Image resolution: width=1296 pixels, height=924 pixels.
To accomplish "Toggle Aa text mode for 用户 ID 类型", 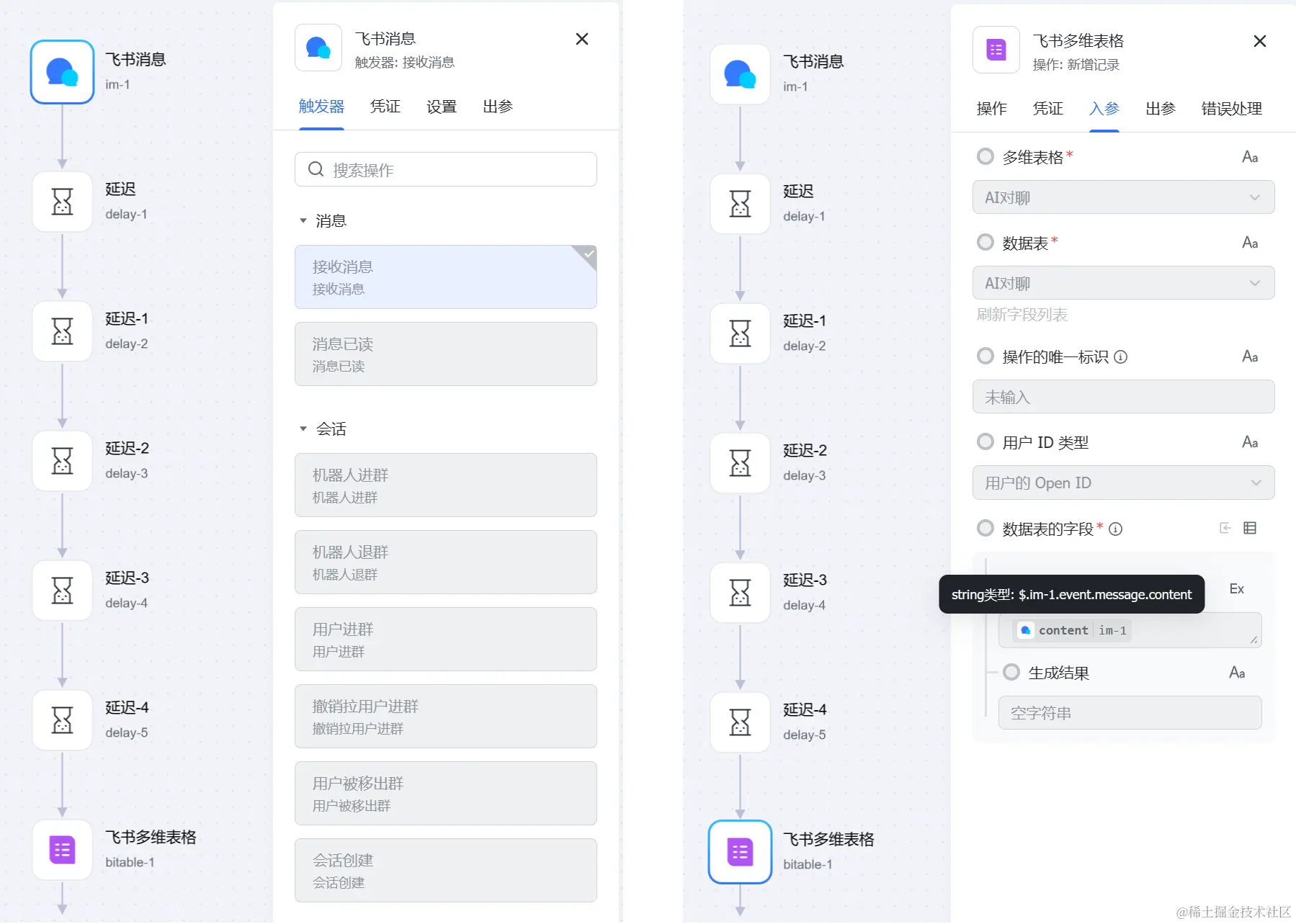I will (1250, 442).
